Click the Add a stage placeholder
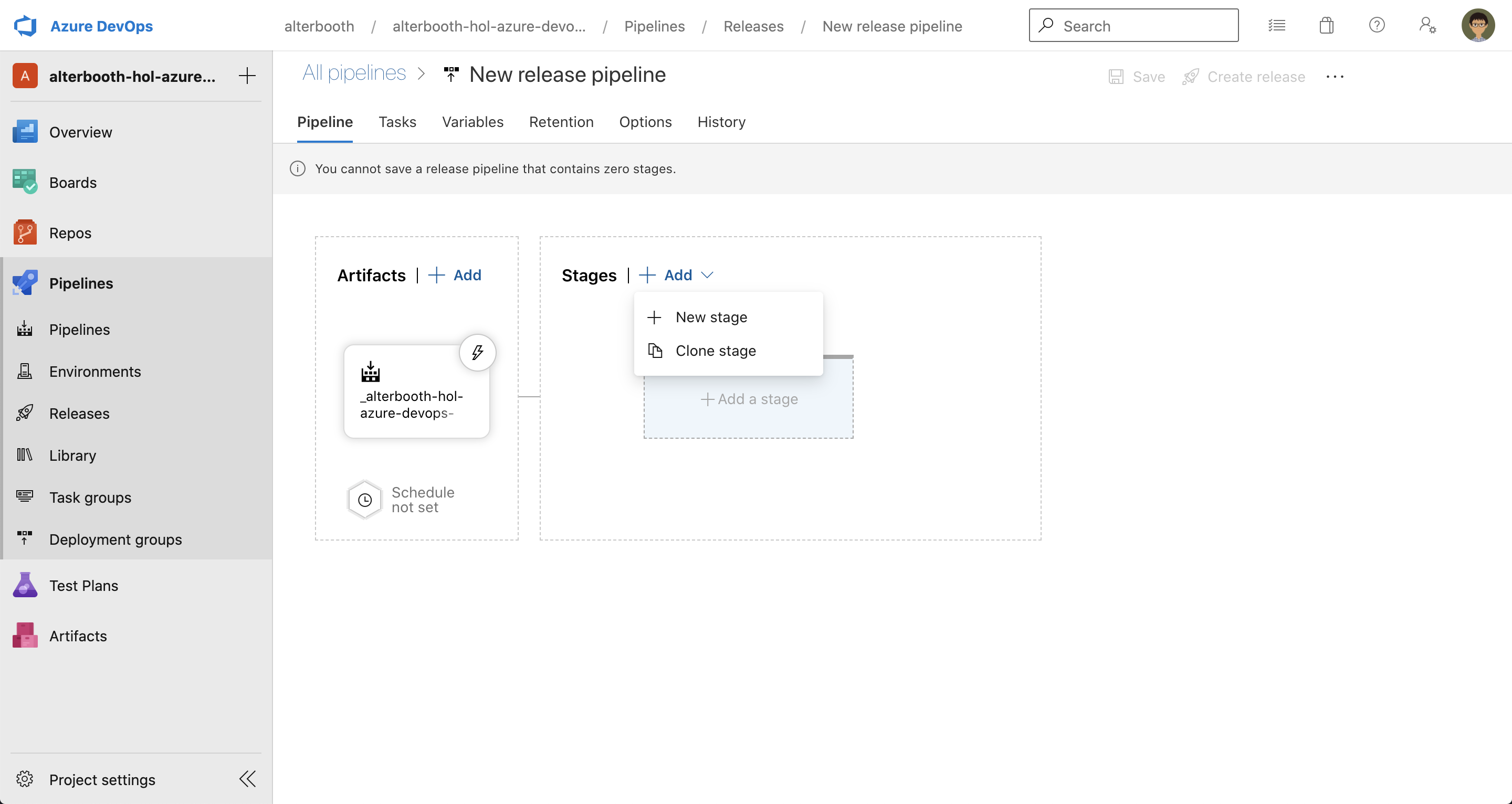Viewport: 1512px width, 804px height. tap(748, 399)
